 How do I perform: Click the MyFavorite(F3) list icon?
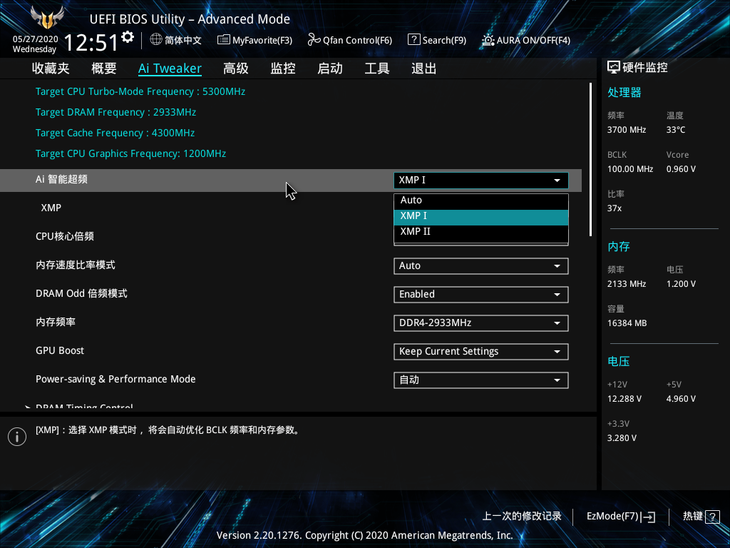(x=223, y=40)
